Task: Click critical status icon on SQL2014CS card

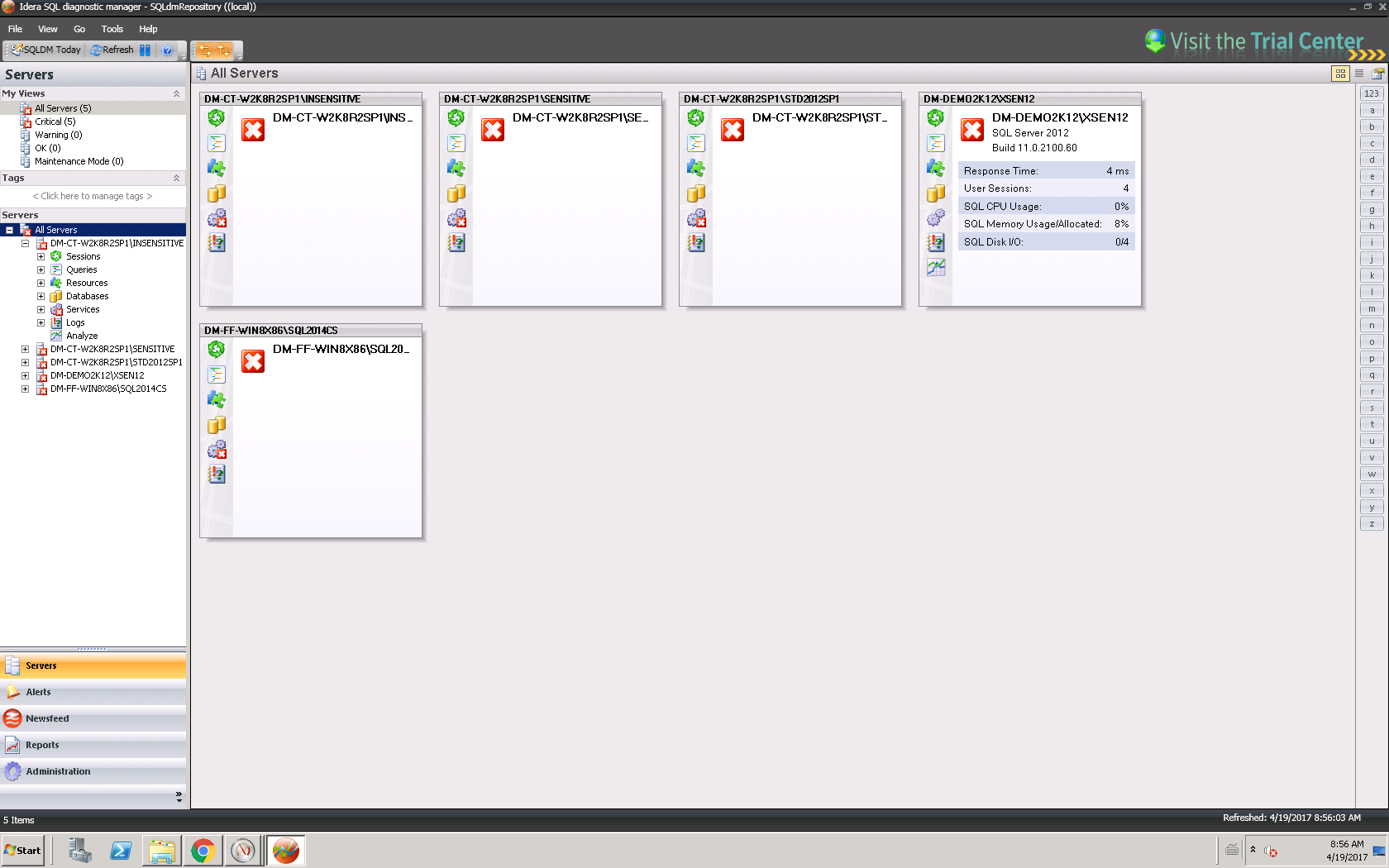Action: pyautogui.click(x=253, y=361)
